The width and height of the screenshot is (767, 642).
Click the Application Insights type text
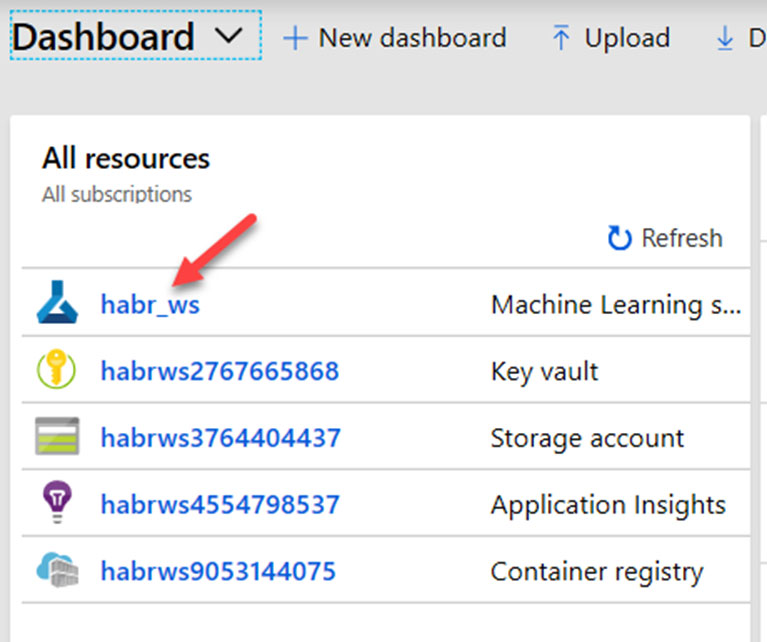608,505
